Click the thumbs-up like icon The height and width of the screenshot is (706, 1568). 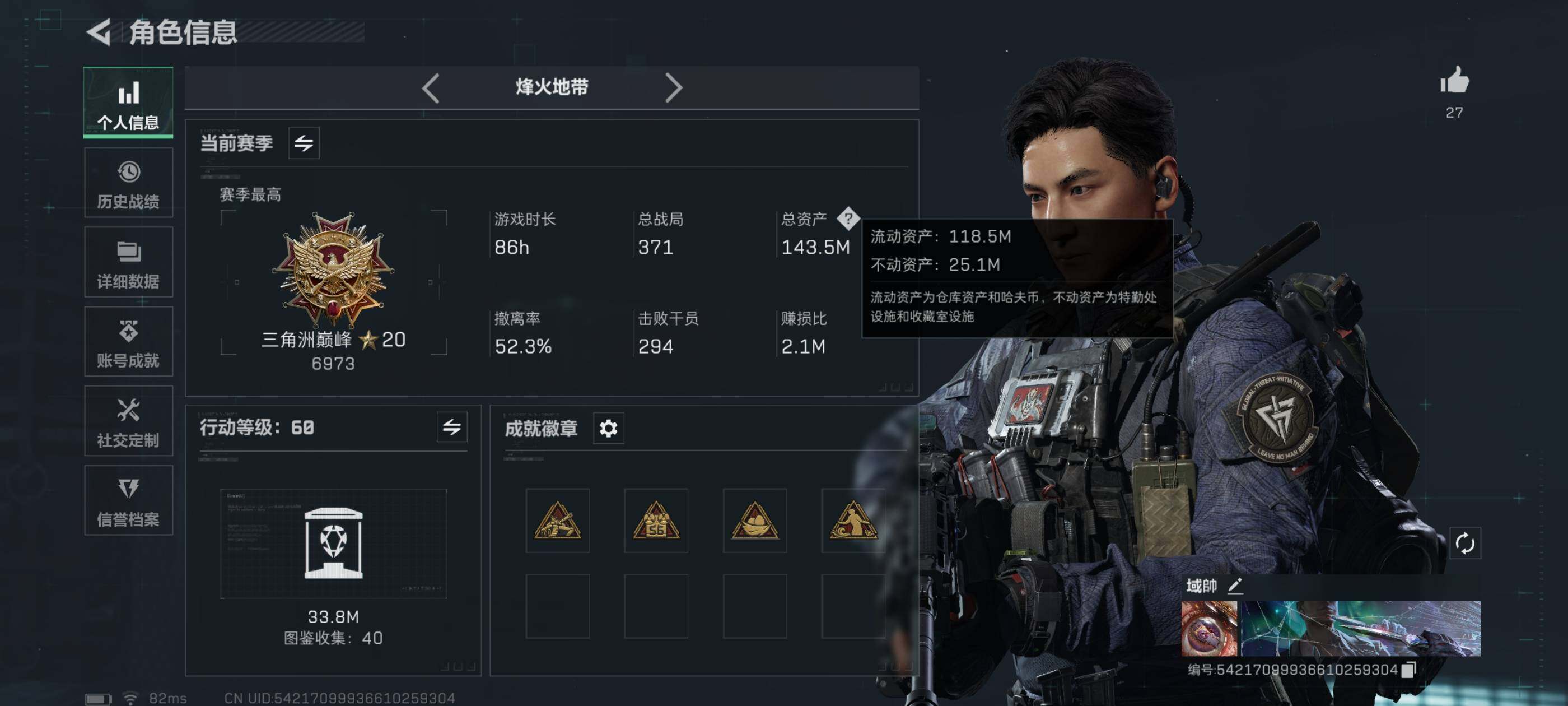click(x=1454, y=80)
